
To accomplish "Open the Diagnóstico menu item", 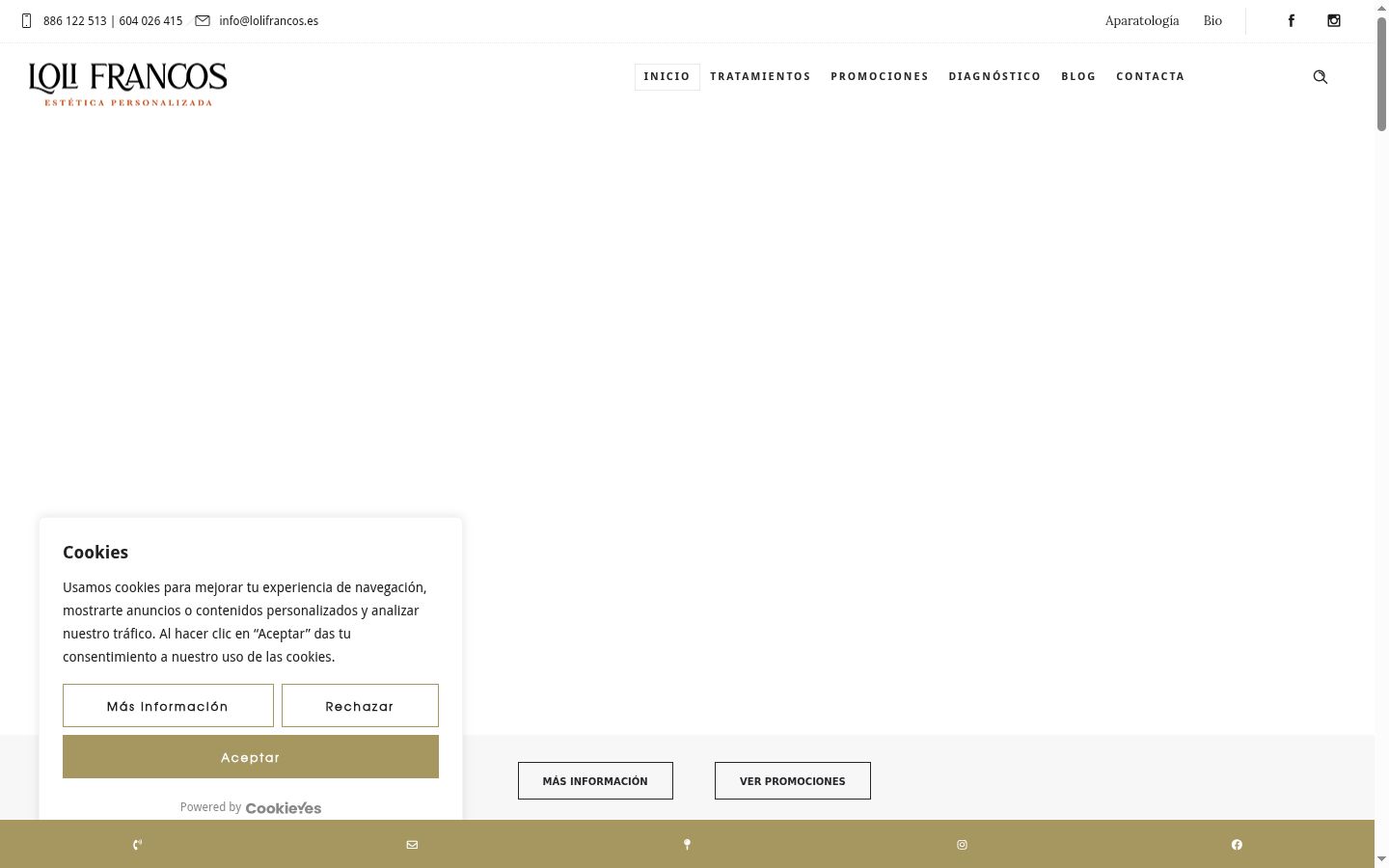I will click(x=994, y=77).
